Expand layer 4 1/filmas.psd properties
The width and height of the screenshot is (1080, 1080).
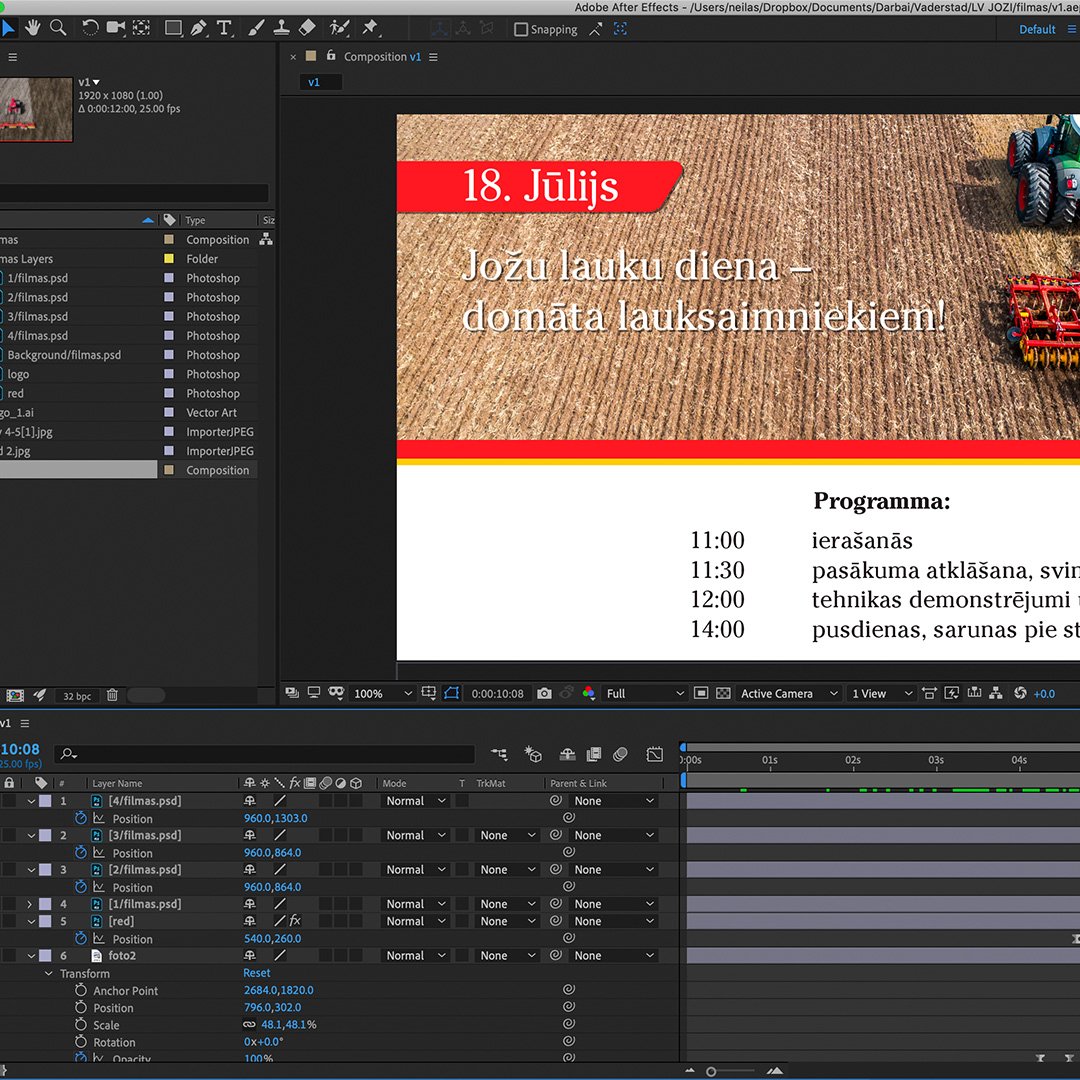[30, 904]
